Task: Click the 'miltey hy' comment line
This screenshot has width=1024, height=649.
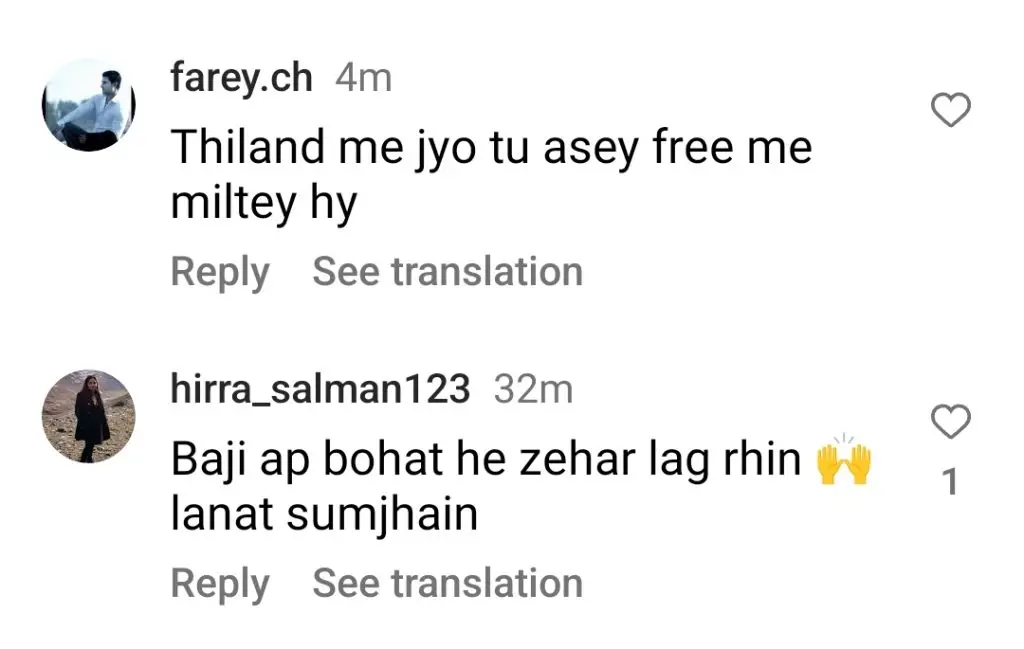Action: (x=264, y=204)
